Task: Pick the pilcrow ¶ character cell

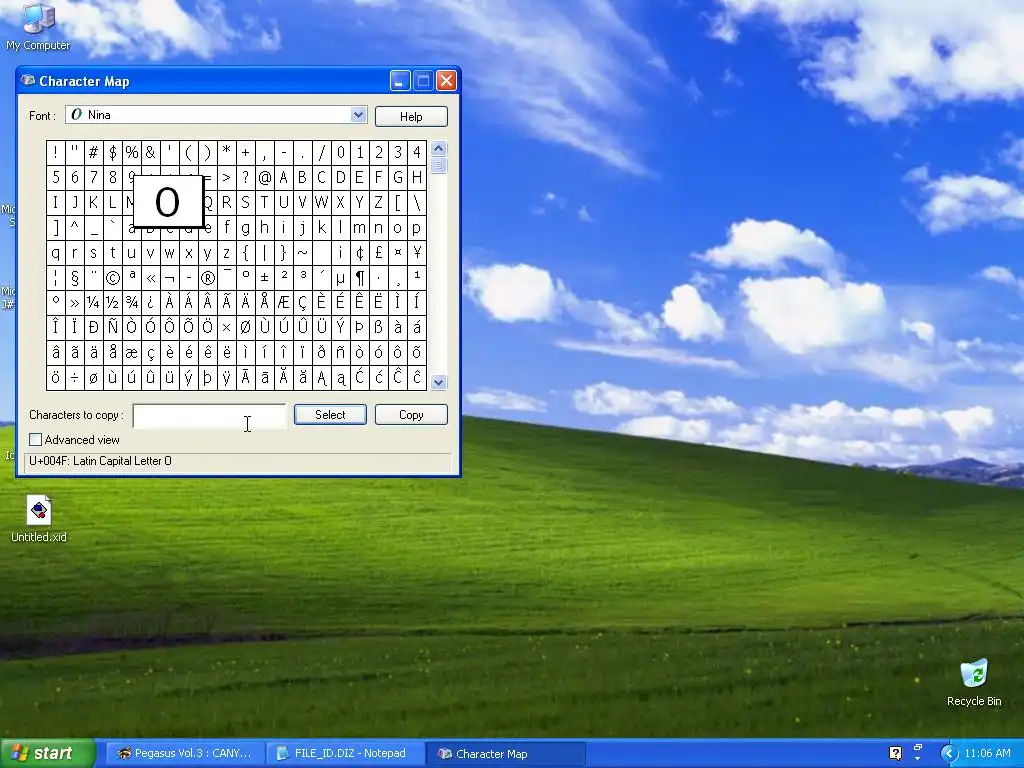Action: [359, 278]
